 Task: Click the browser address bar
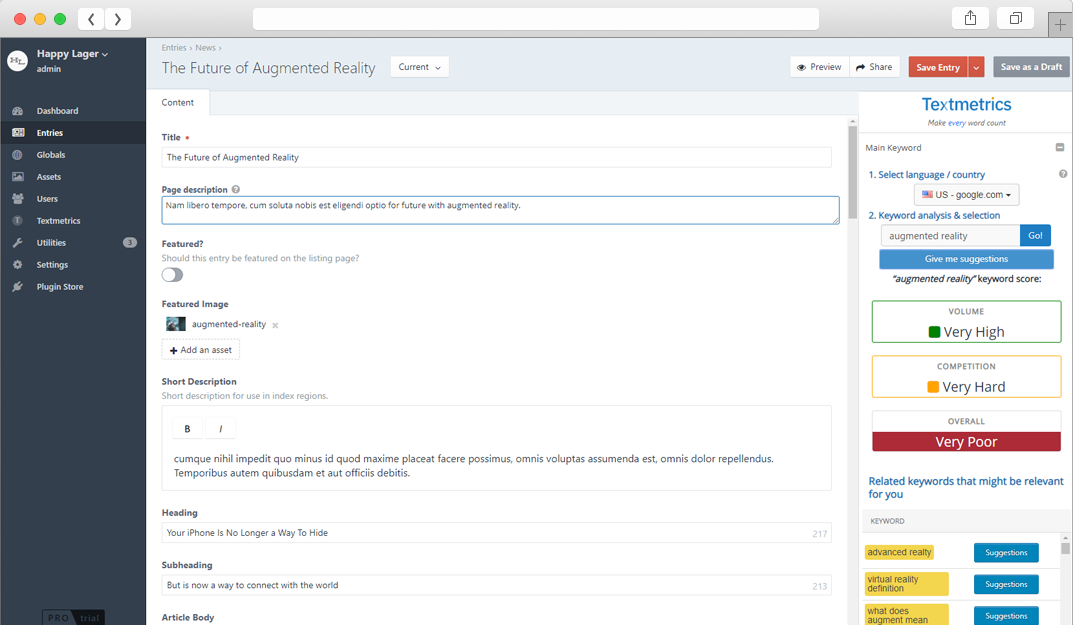point(535,19)
